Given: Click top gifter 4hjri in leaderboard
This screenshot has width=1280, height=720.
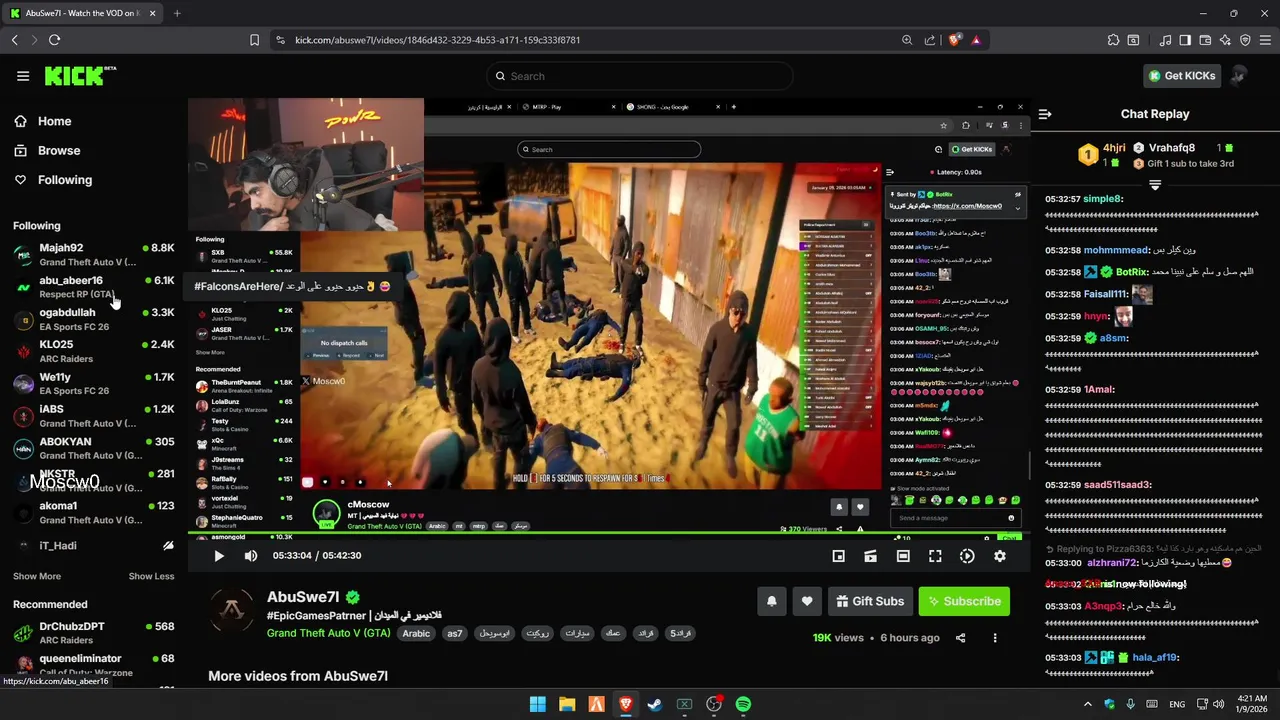Looking at the screenshot, I should 1114,148.
